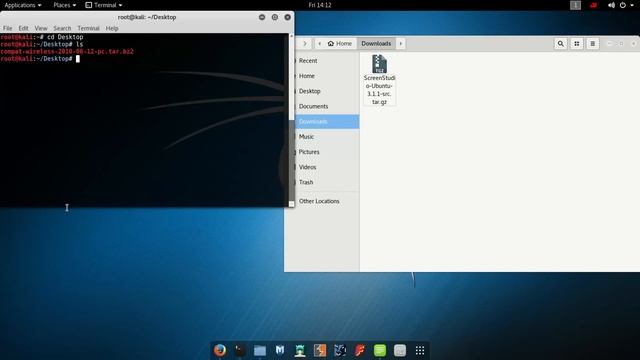Open the terminal Edit menu
Screen dimensions: 640x360
(23, 28)
